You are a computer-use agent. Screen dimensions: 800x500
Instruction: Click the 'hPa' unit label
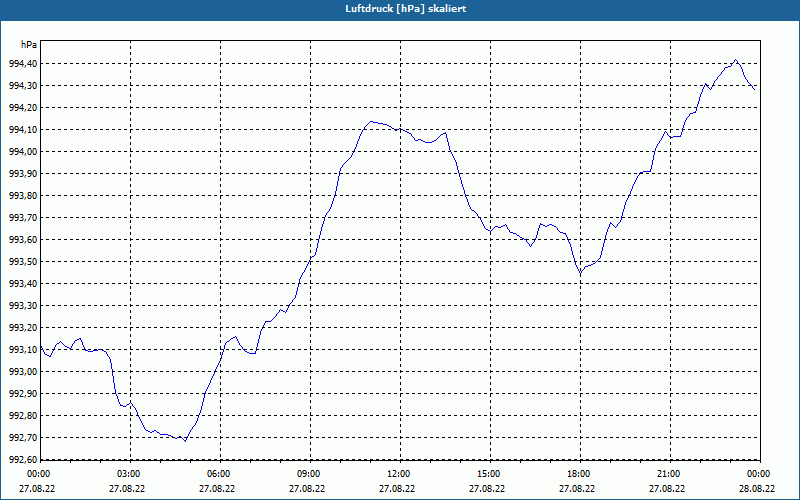29,45
